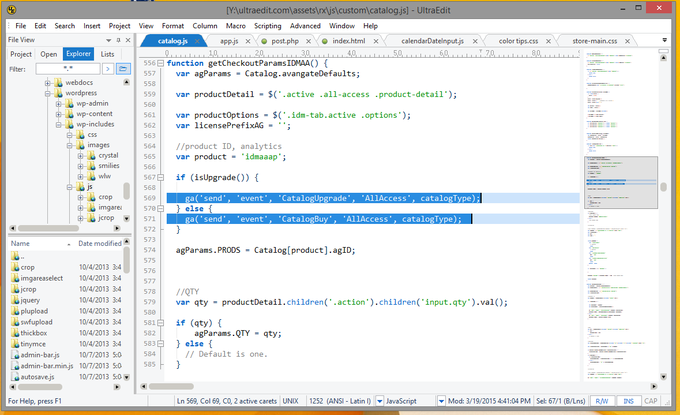680x415 pixels.
Task: Toggle the CAP caps lock indicator
Action: click(651, 401)
